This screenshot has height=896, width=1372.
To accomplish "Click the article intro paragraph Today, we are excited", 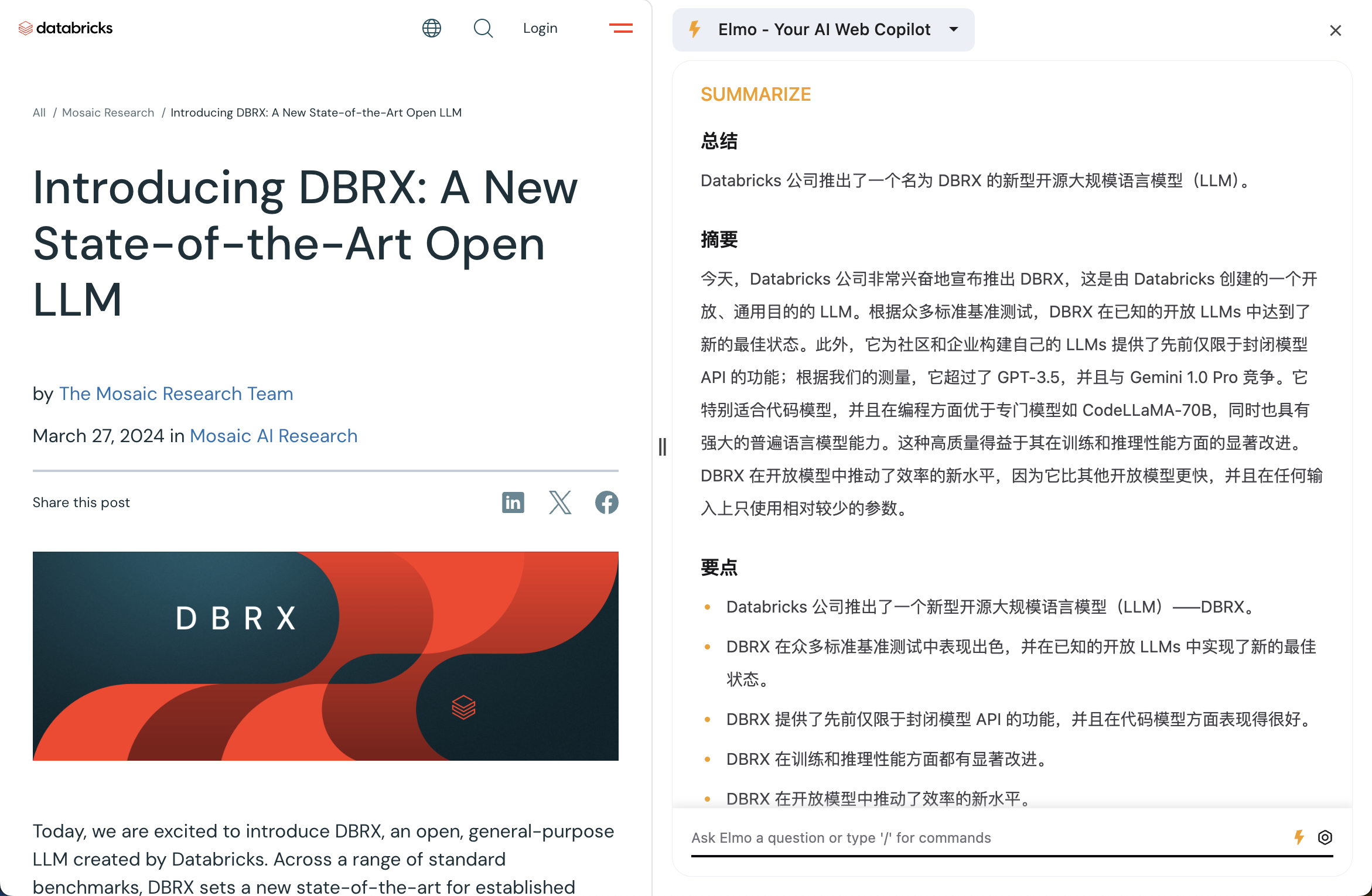I will click(323, 859).
